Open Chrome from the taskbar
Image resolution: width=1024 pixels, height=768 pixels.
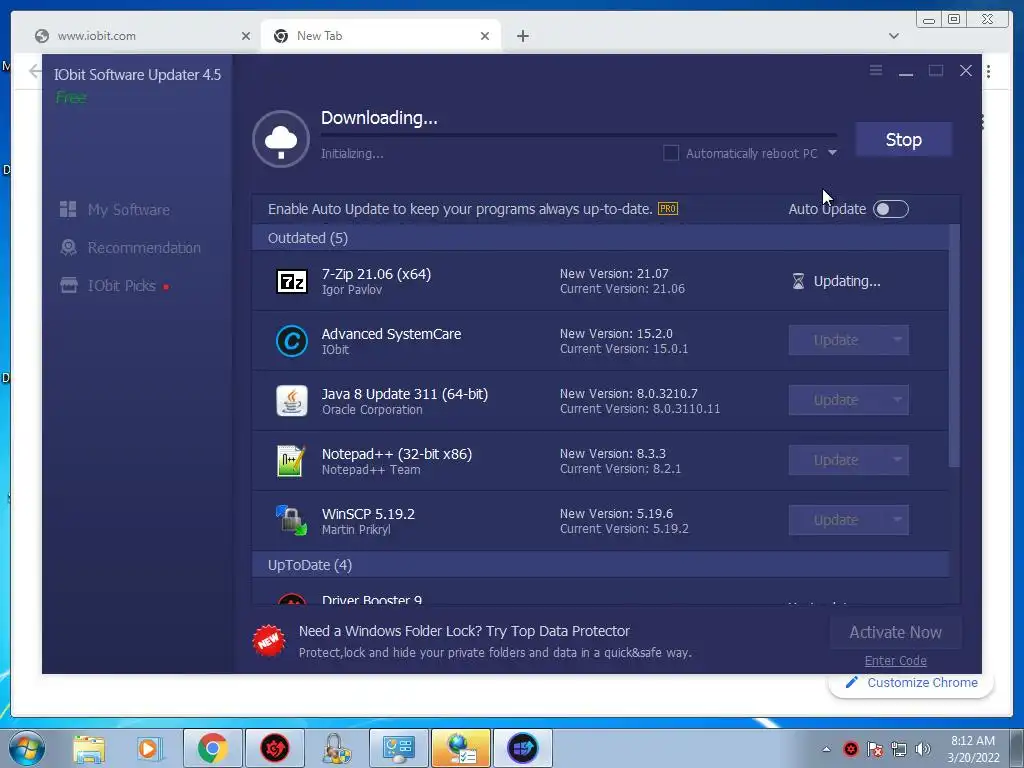[x=212, y=748]
